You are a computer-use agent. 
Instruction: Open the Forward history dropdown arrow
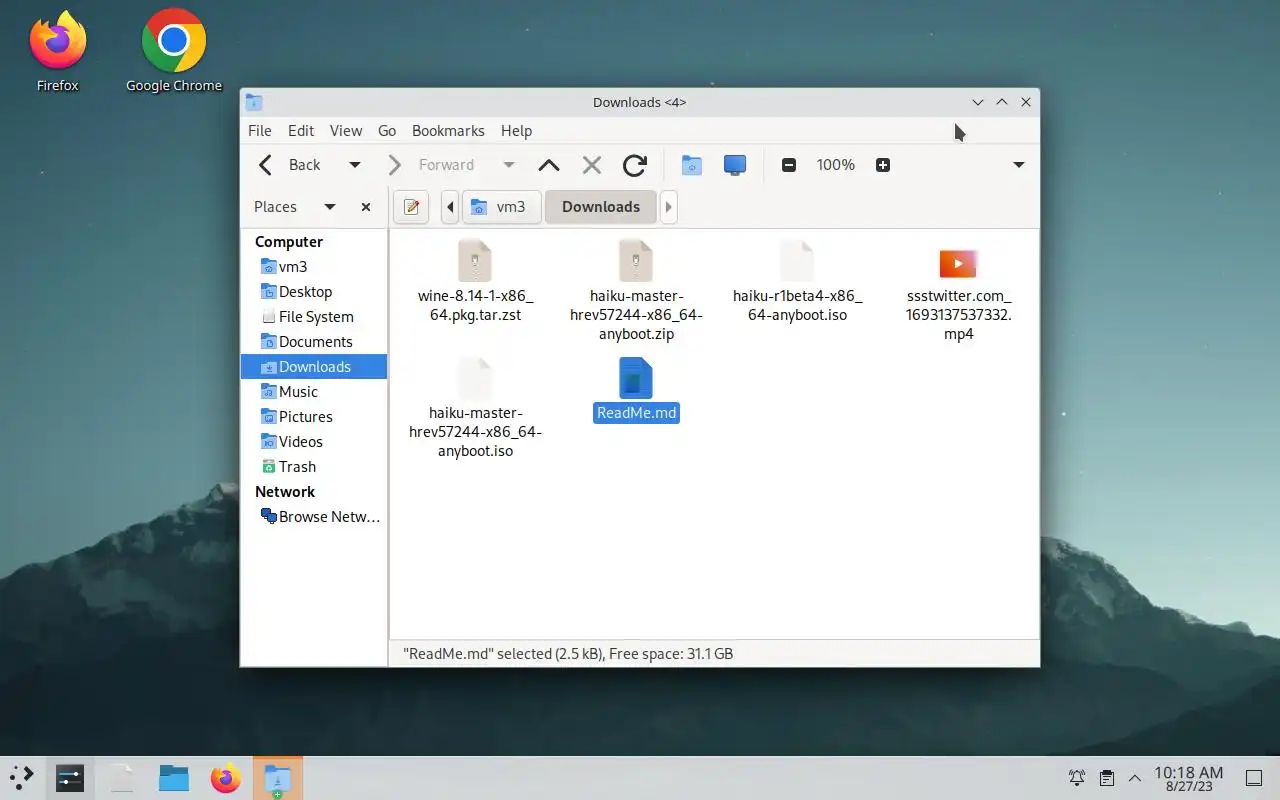tap(508, 165)
